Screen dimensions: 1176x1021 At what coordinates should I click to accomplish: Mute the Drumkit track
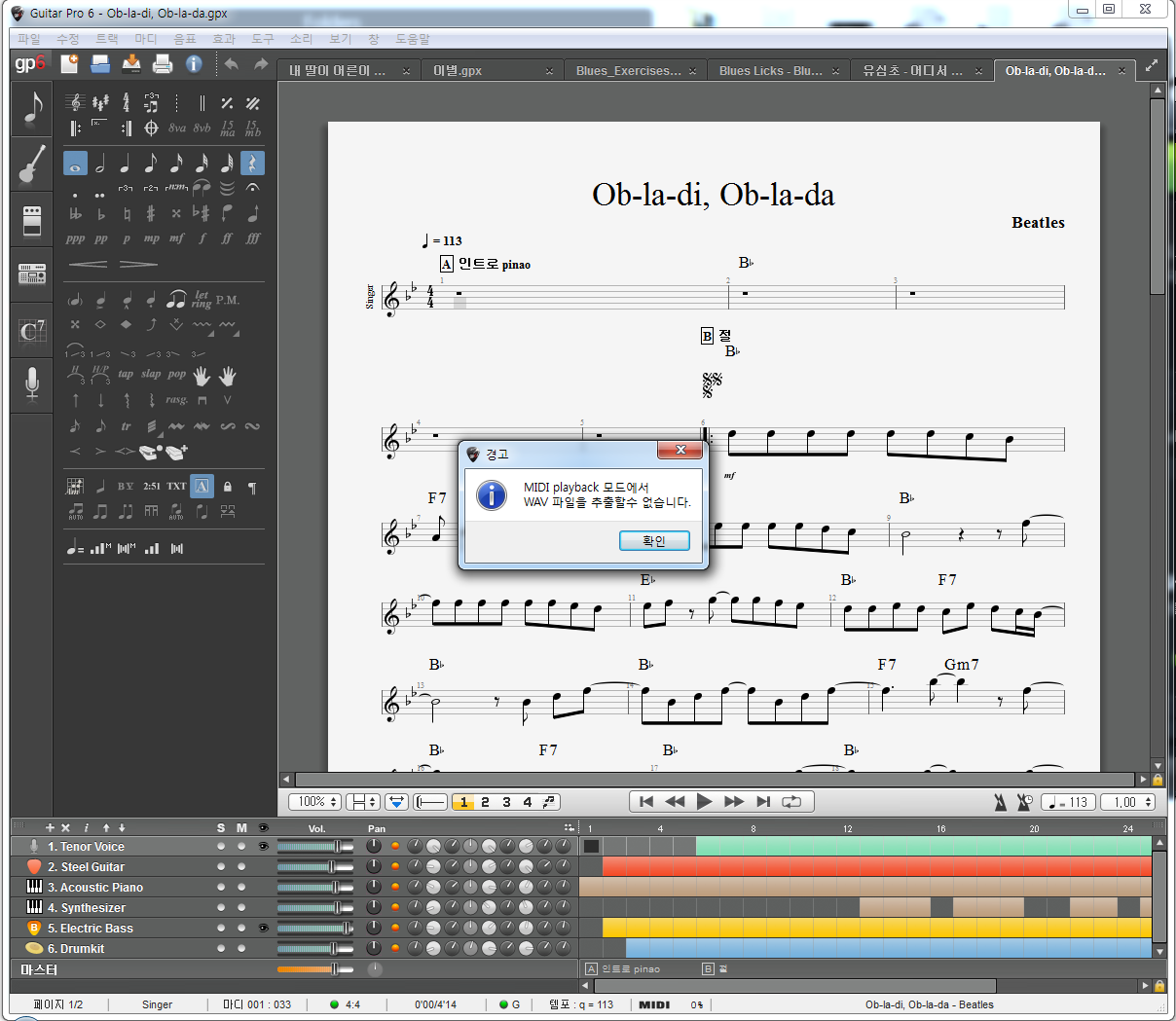[x=241, y=949]
